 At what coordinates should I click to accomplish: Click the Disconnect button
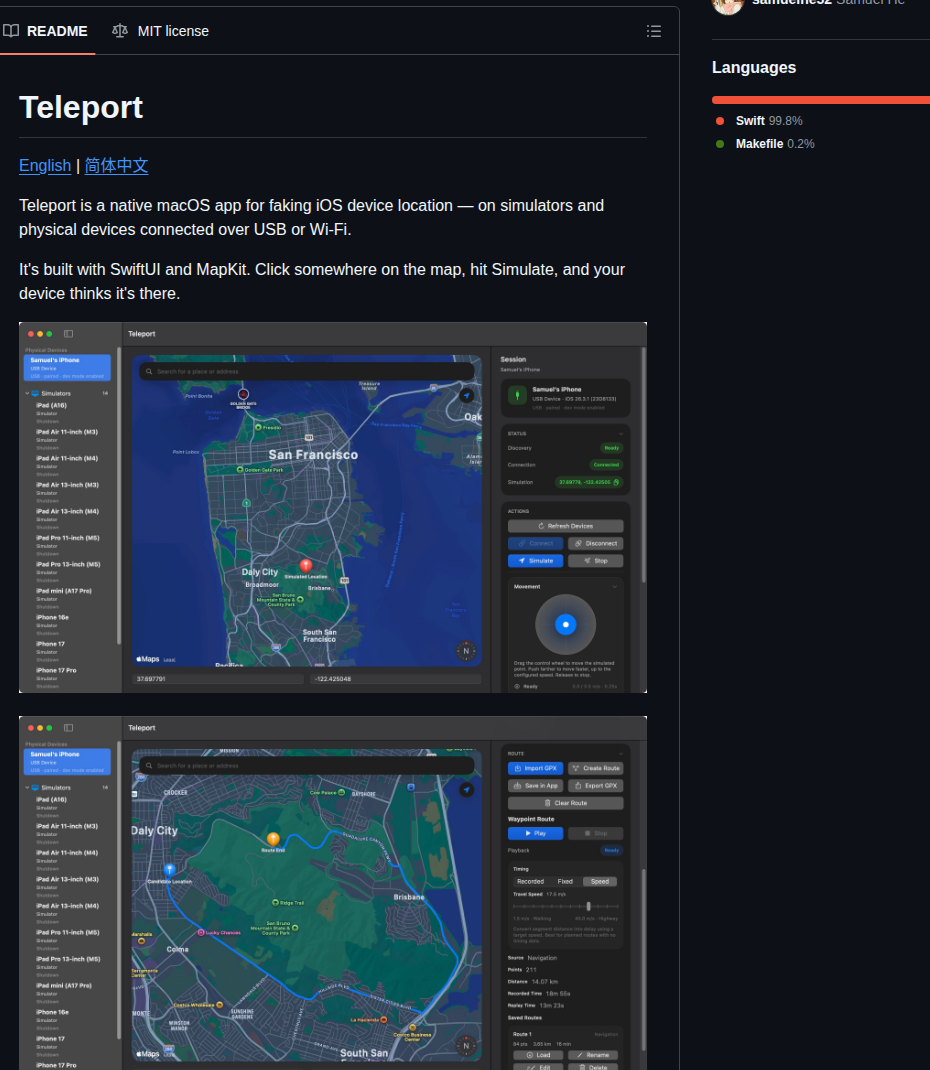point(596,544)
